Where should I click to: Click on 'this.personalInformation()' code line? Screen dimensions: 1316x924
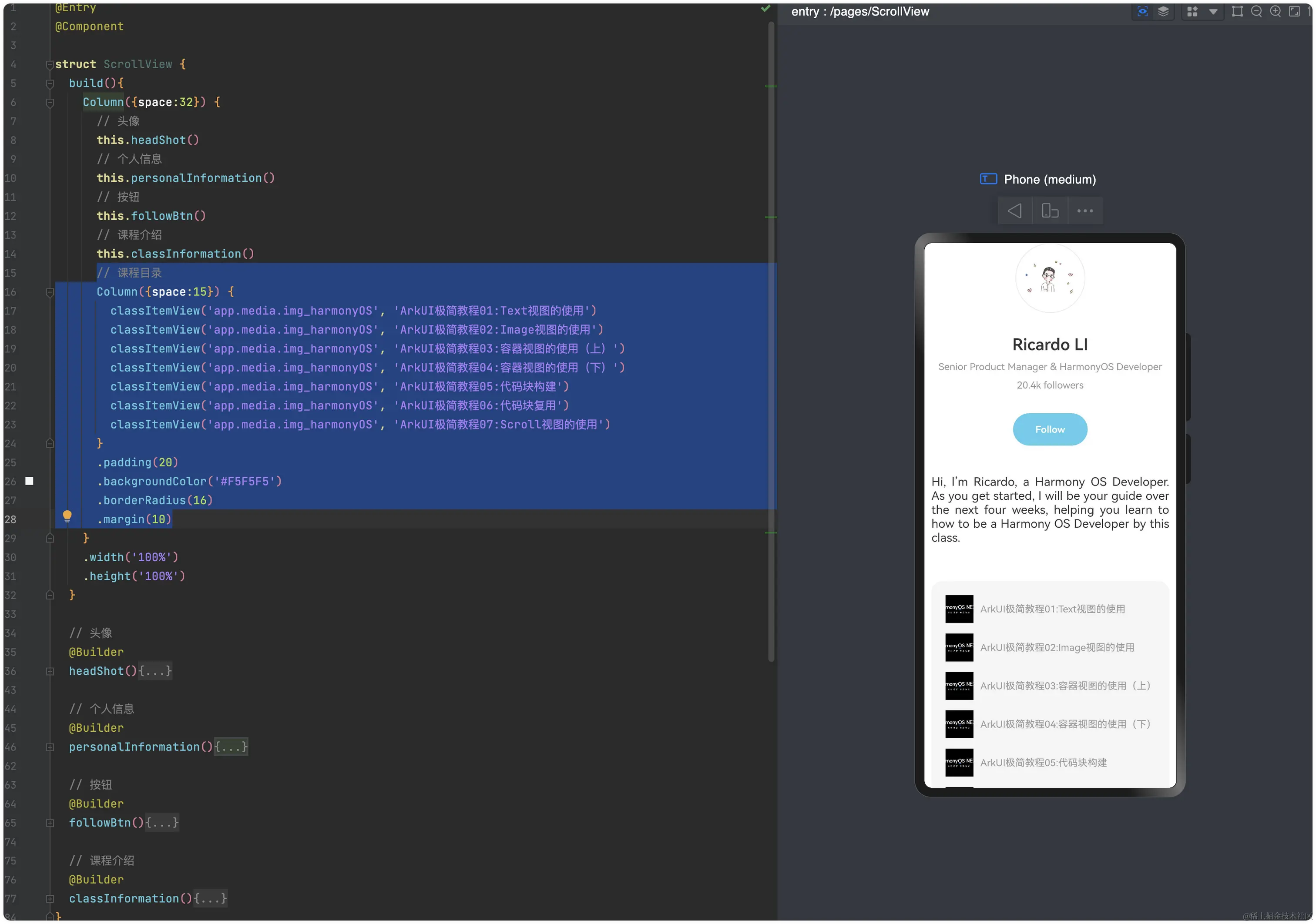coord(186,178)
